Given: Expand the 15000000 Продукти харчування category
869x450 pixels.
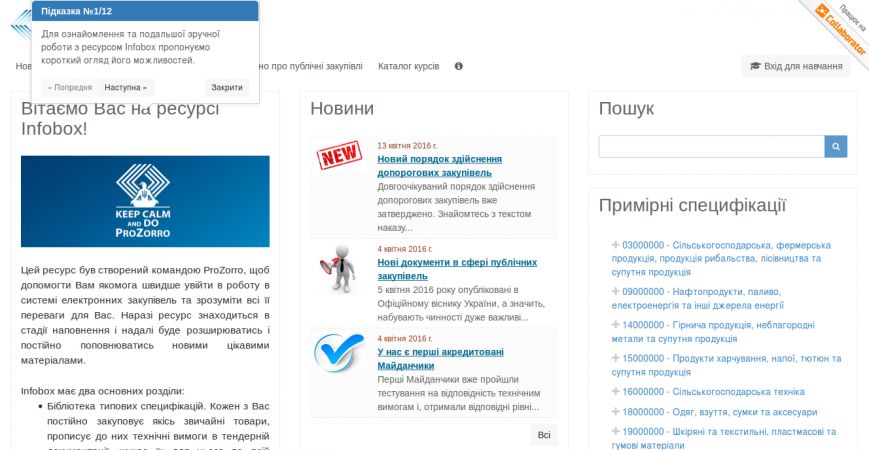Looking at the screenshot, I should pyautogui.click(x=615, y=359).
